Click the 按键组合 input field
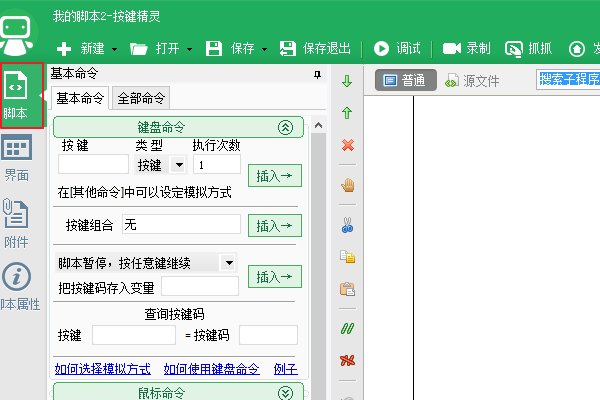The image size is (600, 400). coord(181,224)
